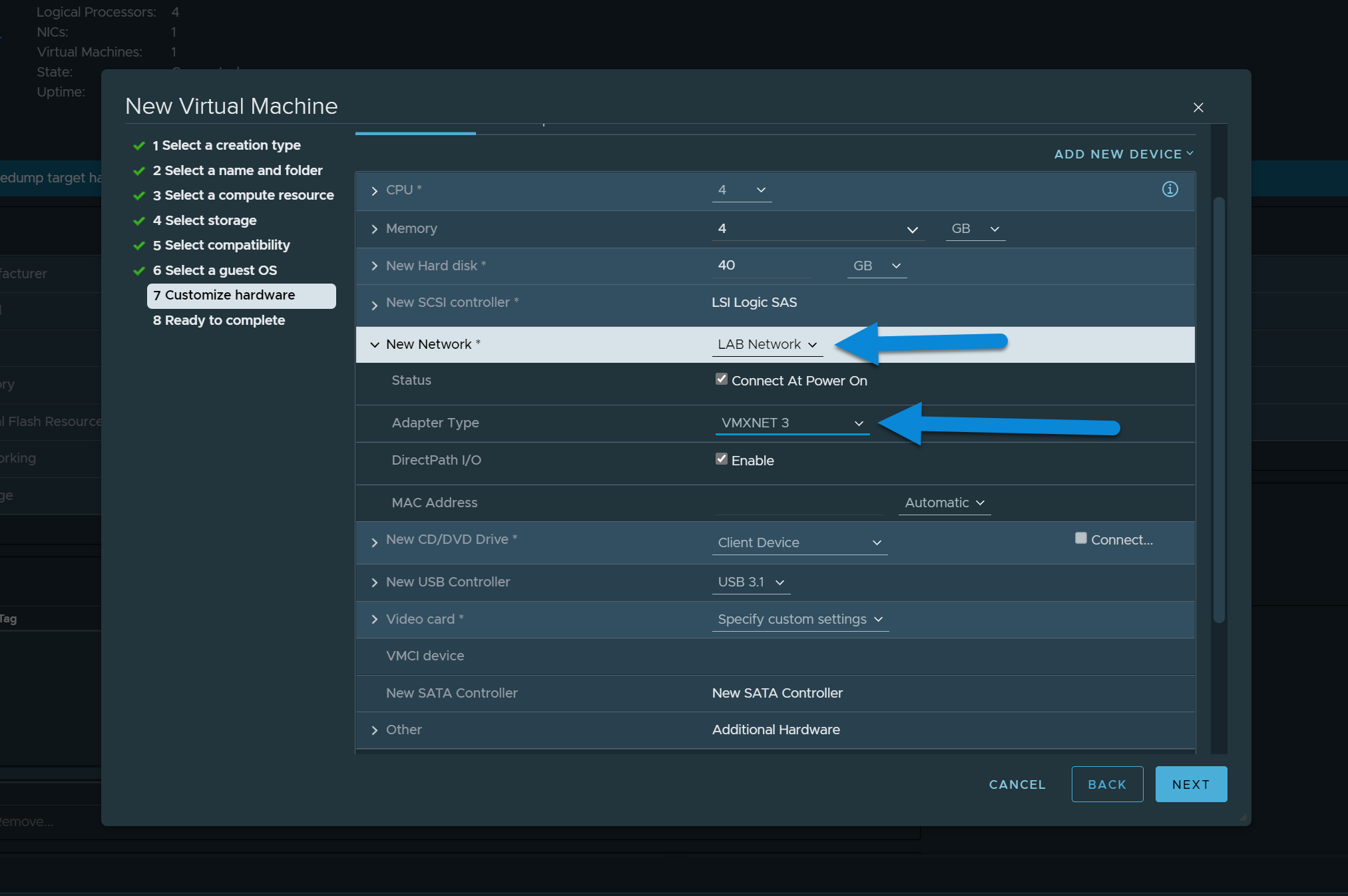This screenshot has width=1348, height=896.
Task: Collapse the New Network section
Action: point(375,345)
